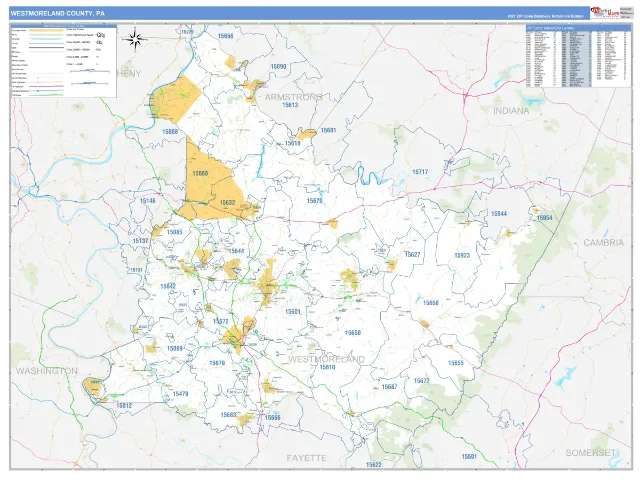Select ZIP code 15632 label
Image resolution: width=640 pixels, height=480 pixels.
tap(227, 202)
